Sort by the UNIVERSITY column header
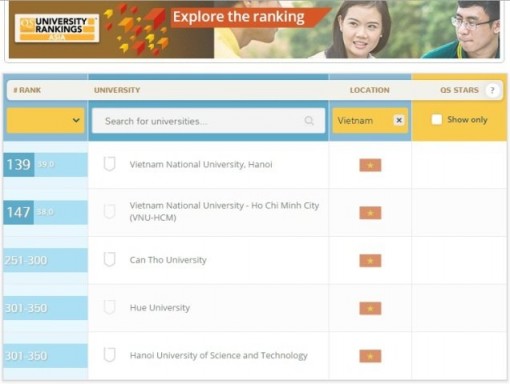This screenshot has height=384, width=510. [x=117, y=90]
